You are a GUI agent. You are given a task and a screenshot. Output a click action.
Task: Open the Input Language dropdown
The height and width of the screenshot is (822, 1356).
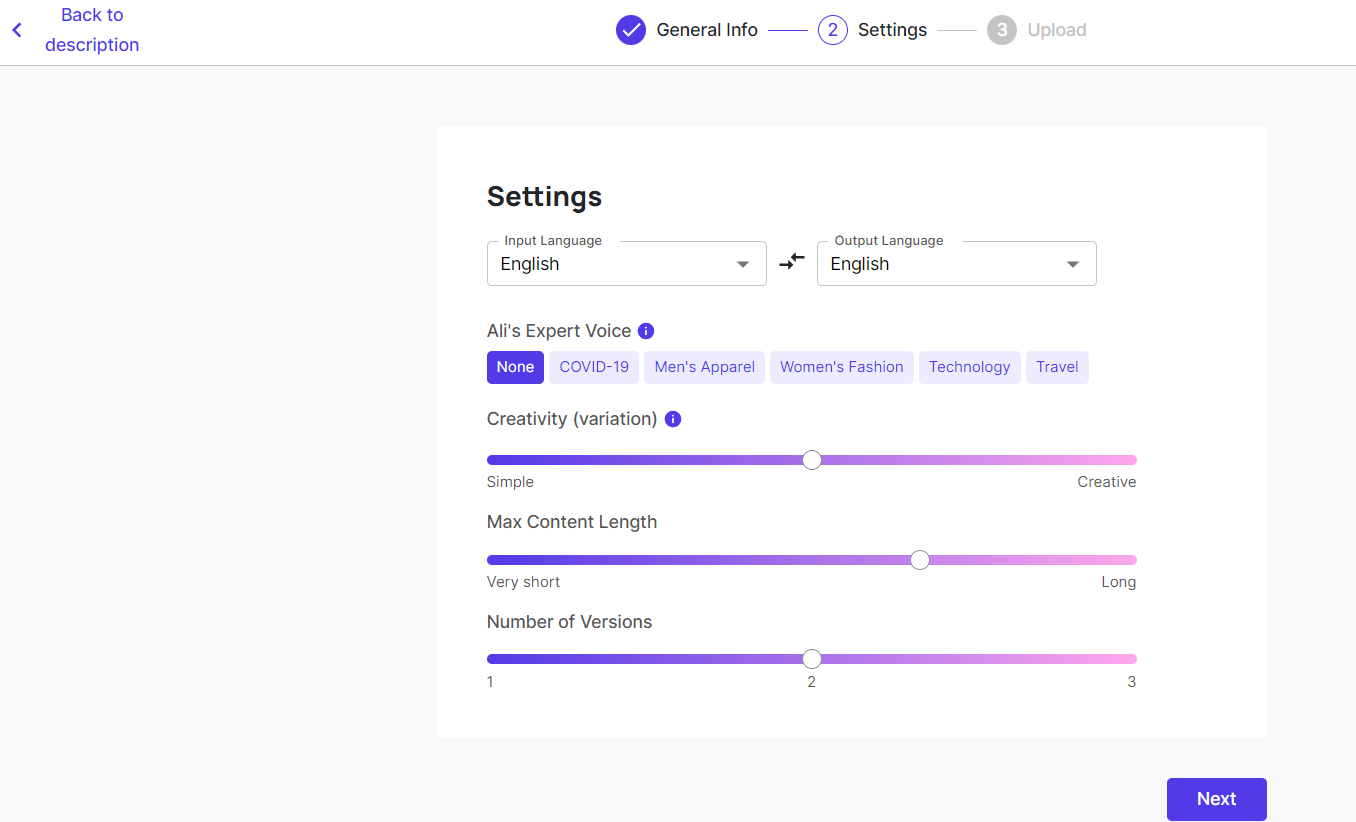[x=626, y=264]
